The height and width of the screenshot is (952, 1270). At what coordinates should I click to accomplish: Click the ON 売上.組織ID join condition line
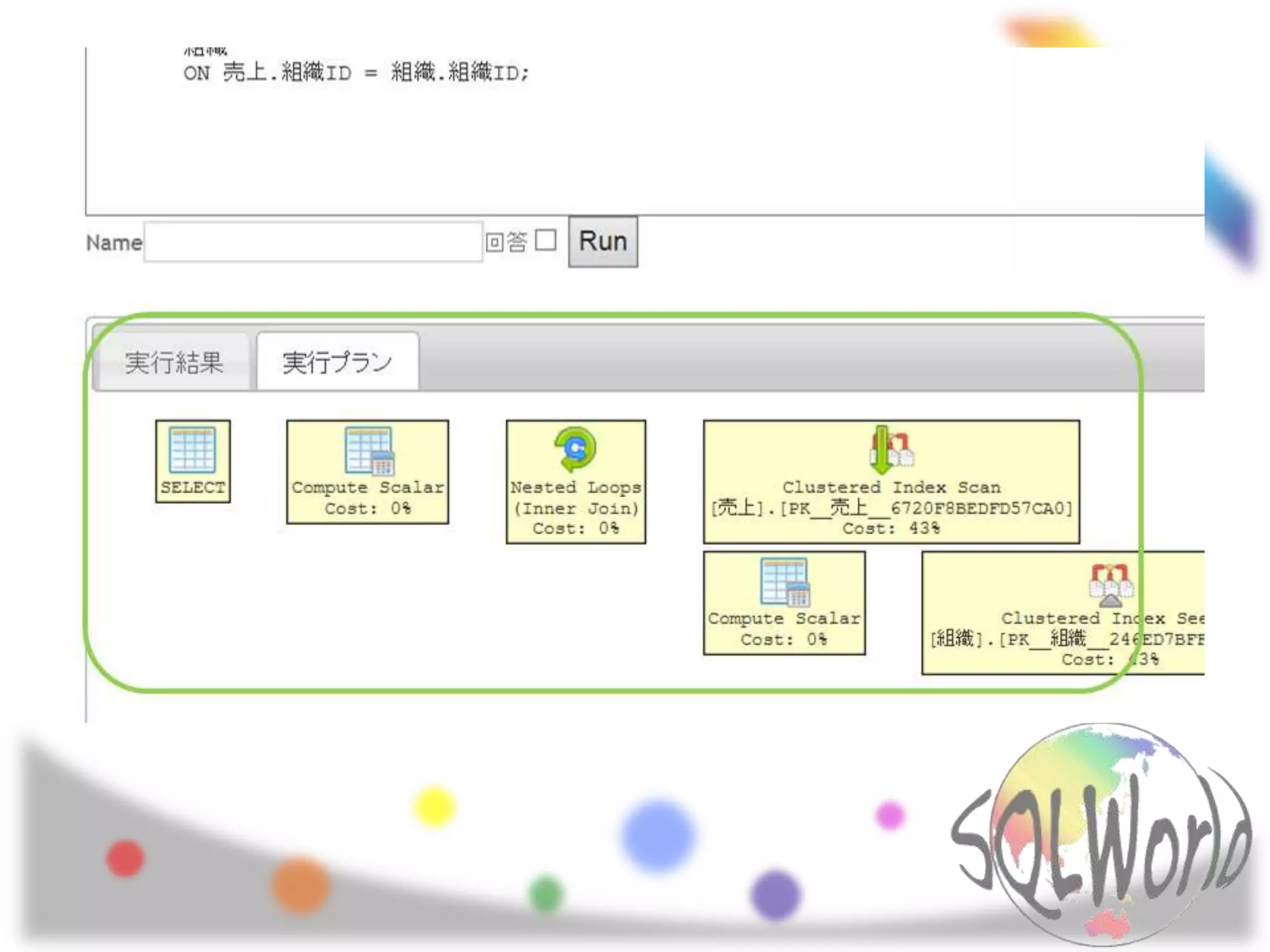[x=356, y=73]
